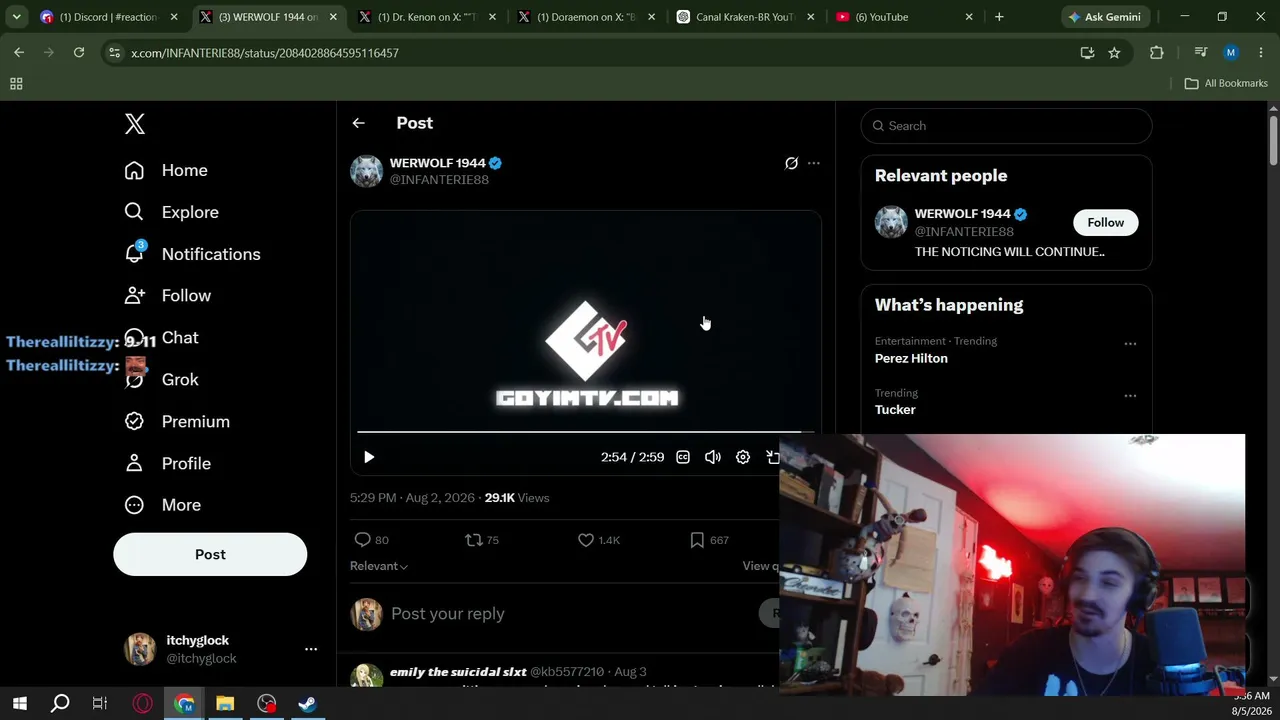
Task: Go to Profile in the sidebar
Action: (167, 464)
